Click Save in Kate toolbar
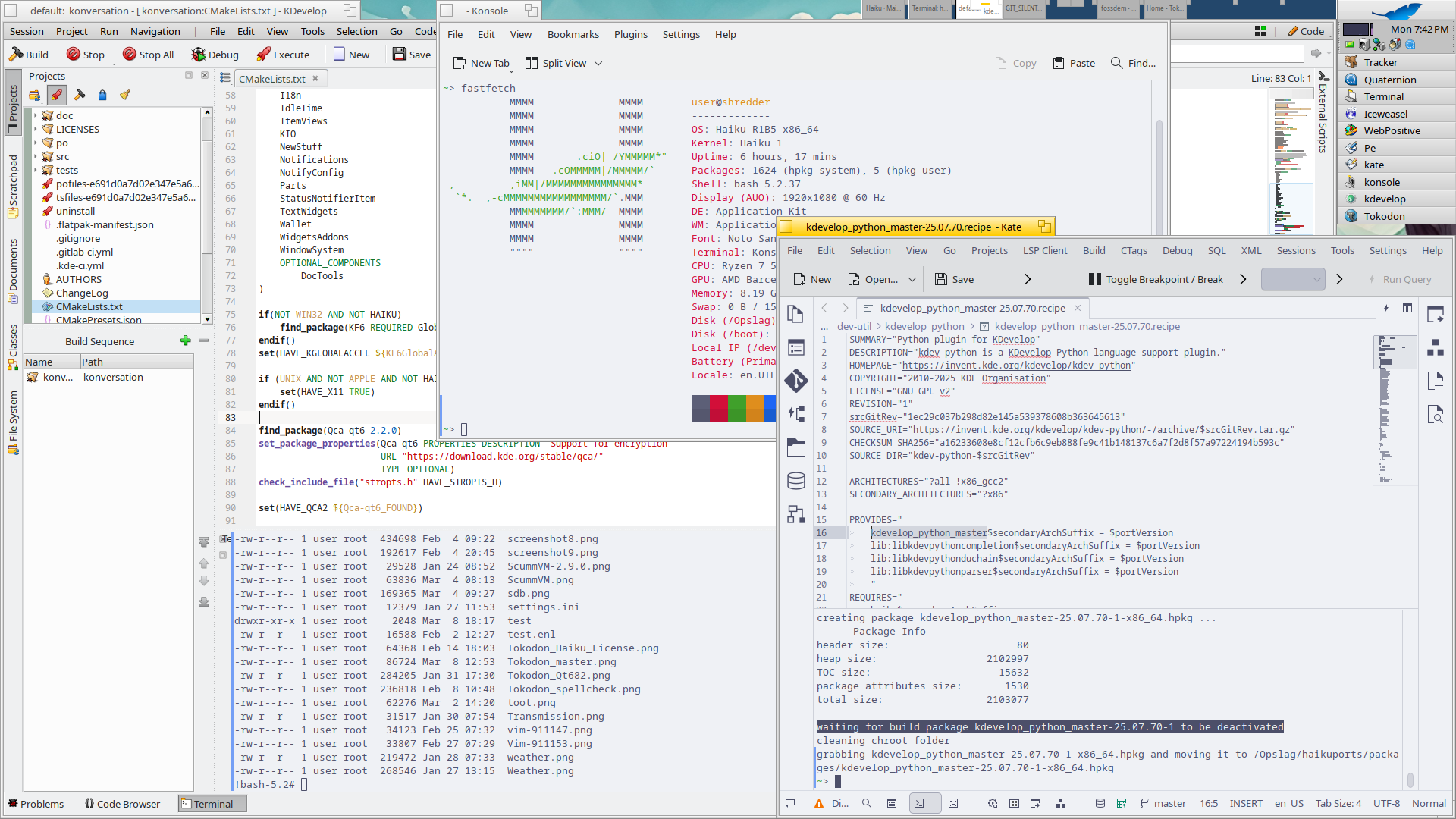1456x819 pixels. [954, 279]
